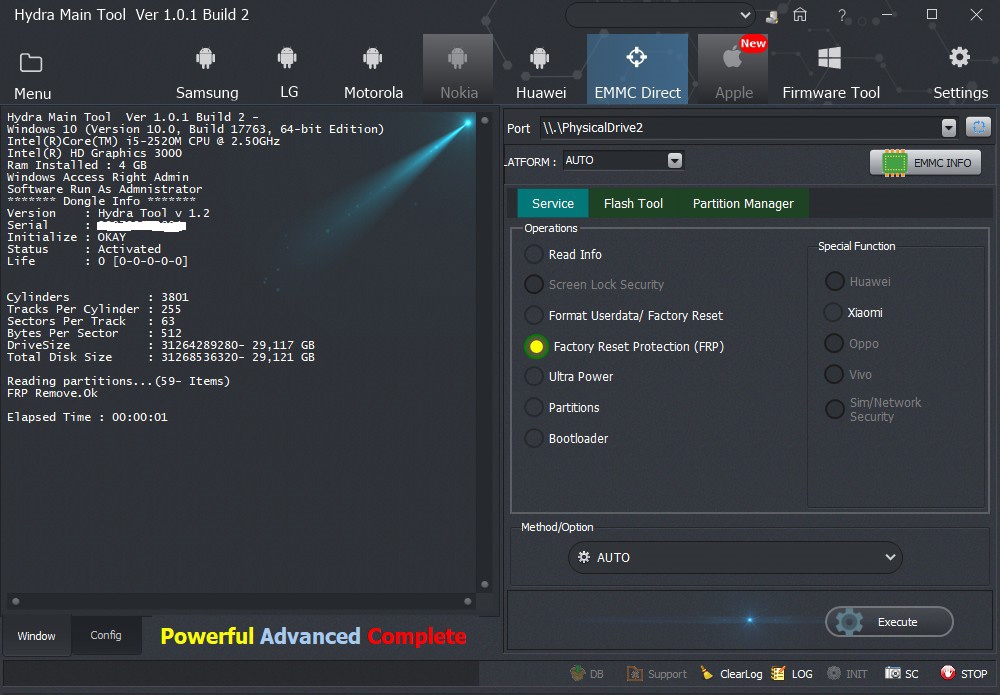Click the 'FRP Remove.Ok' log line
Screen dimensions: 1000x695
coord(52,393)
